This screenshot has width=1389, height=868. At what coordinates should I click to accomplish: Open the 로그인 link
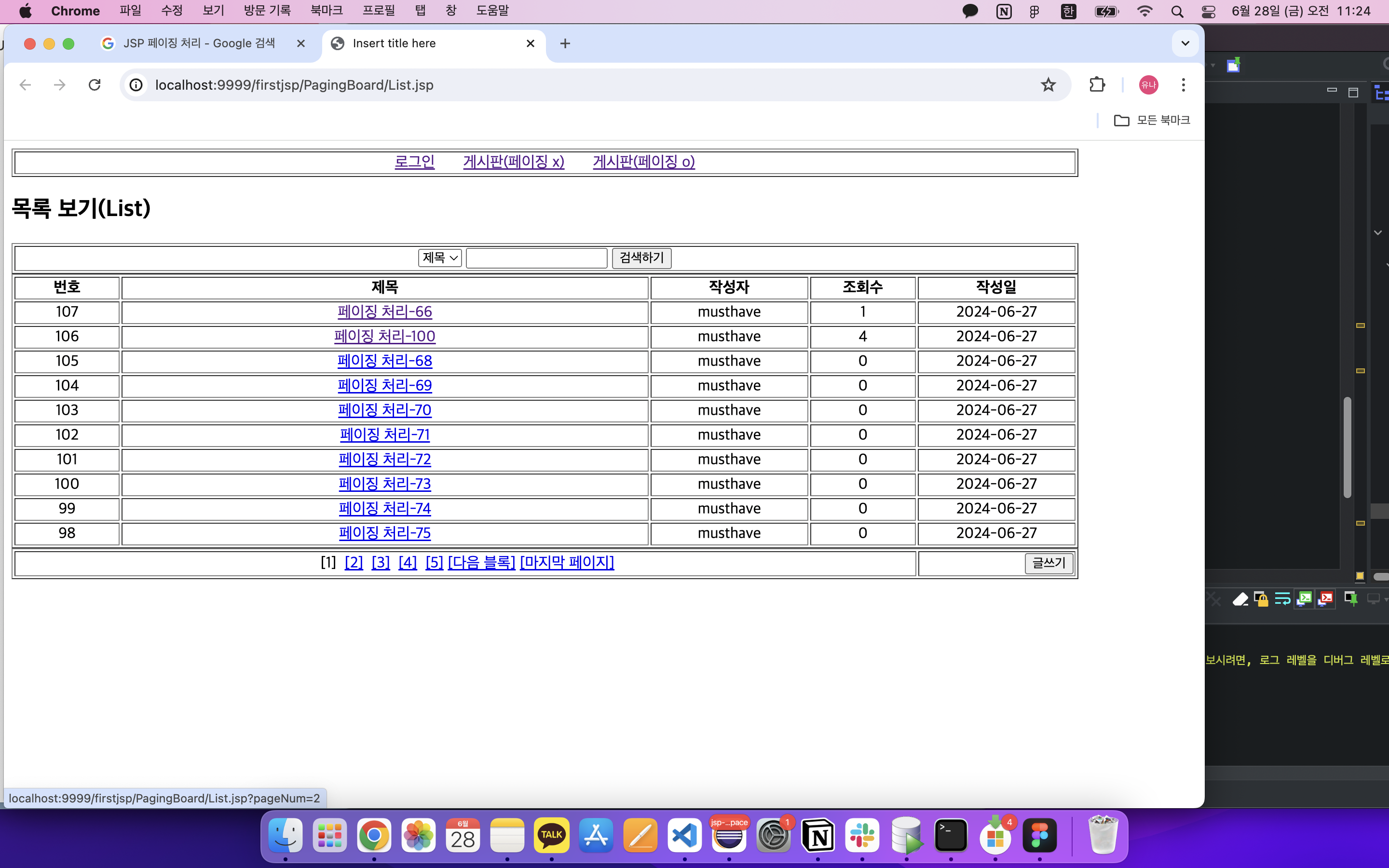click(414, 162)
